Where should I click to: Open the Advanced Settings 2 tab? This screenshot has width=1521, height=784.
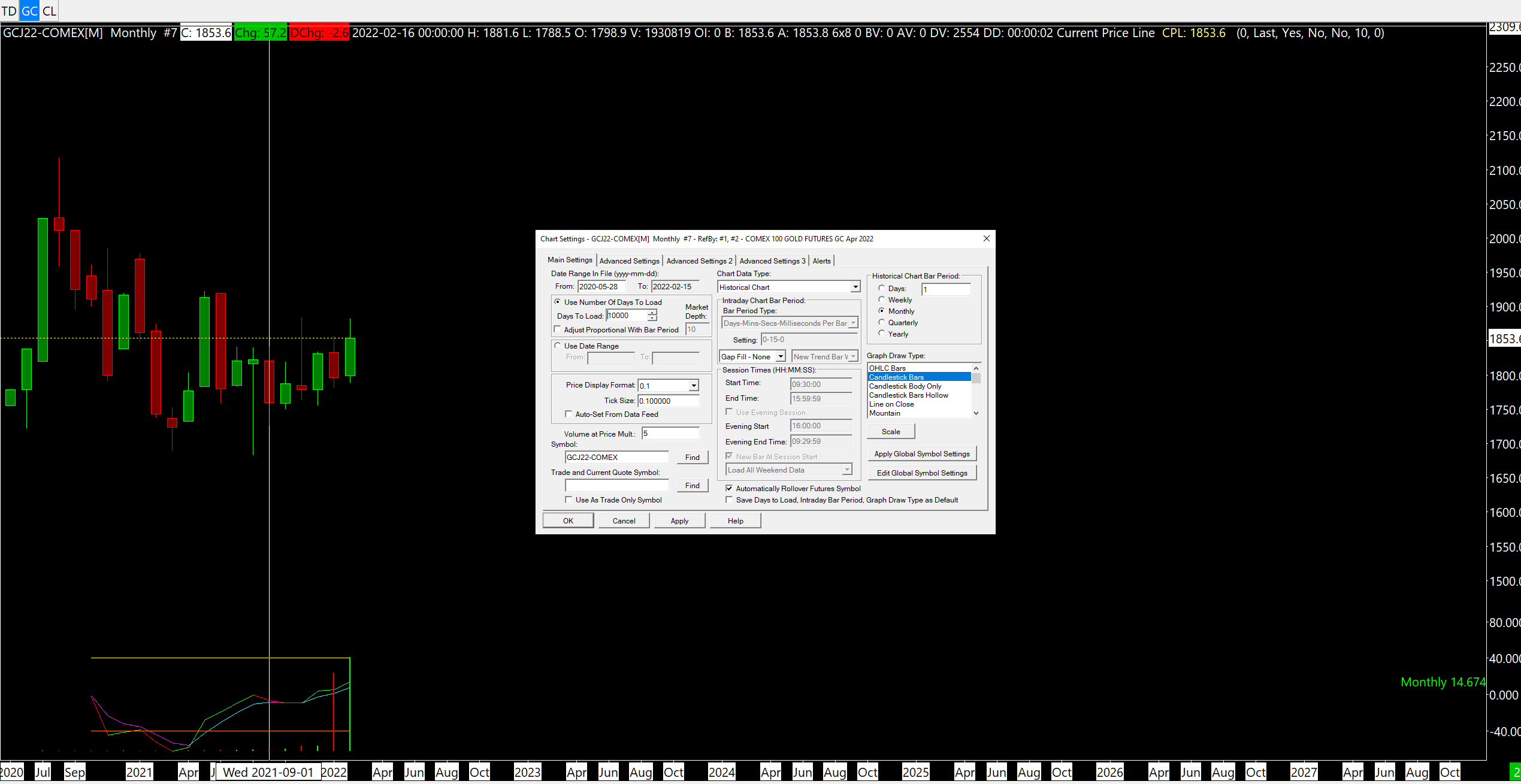point(699,261)
